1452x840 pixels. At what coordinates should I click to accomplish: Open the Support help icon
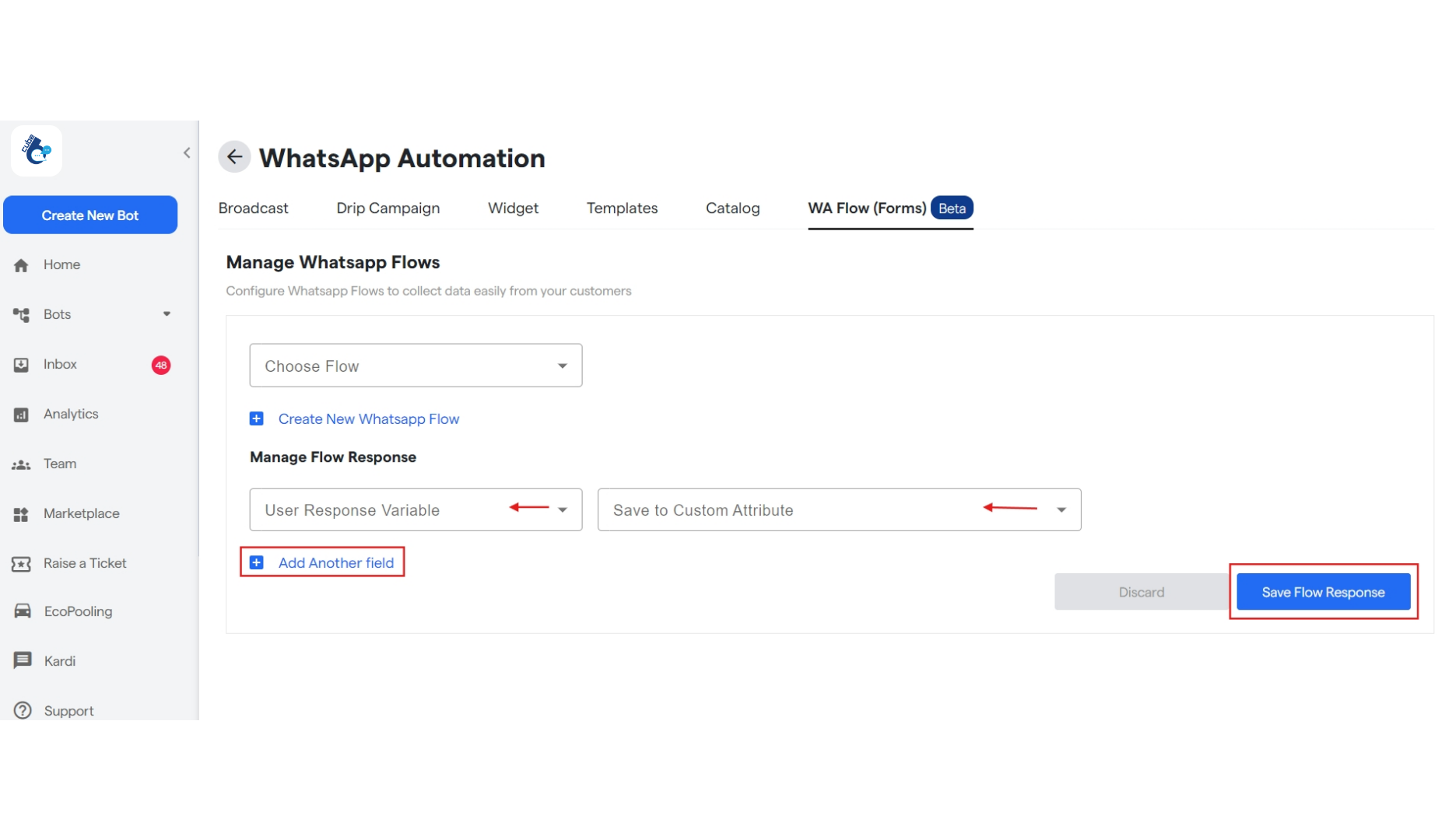pos(21,710)
